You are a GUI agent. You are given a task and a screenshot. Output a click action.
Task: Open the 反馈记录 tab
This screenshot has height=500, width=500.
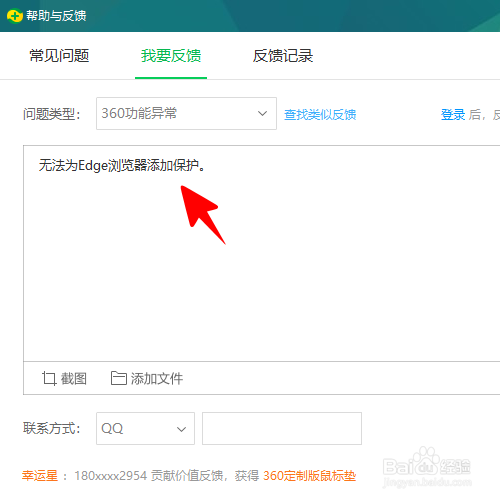[283, 56]
